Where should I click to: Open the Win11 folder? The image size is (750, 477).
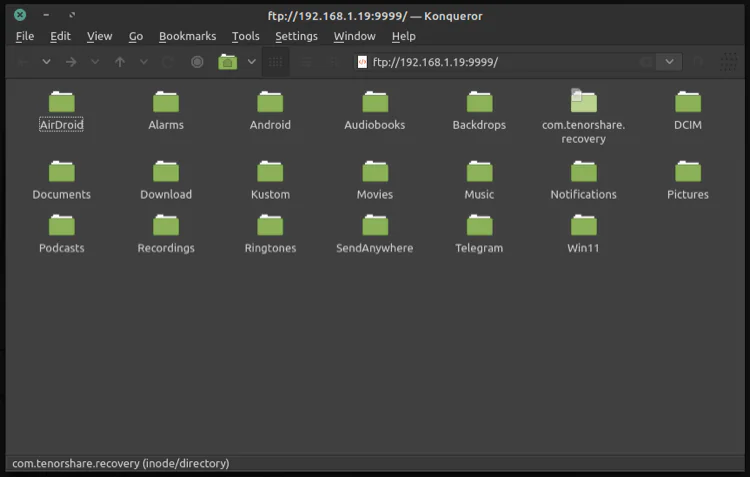click(x=584, y=234)
